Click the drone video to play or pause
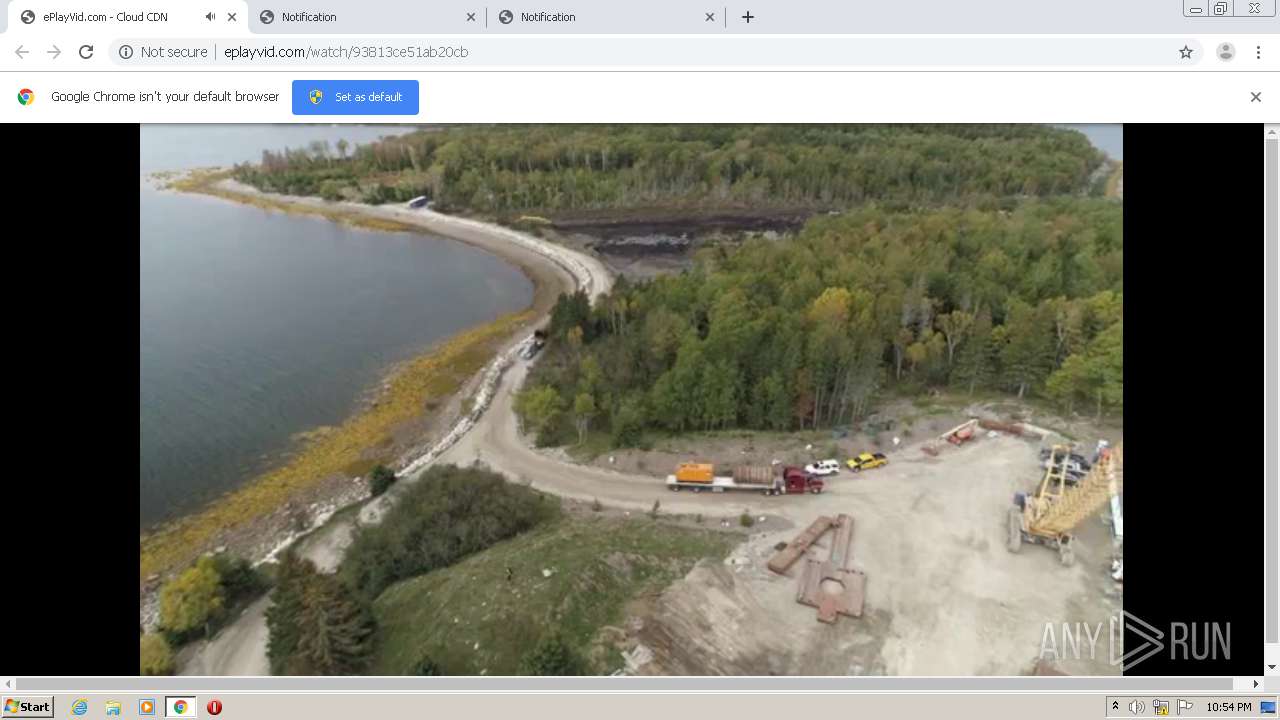1280x720 pixels. coord(631,399)
